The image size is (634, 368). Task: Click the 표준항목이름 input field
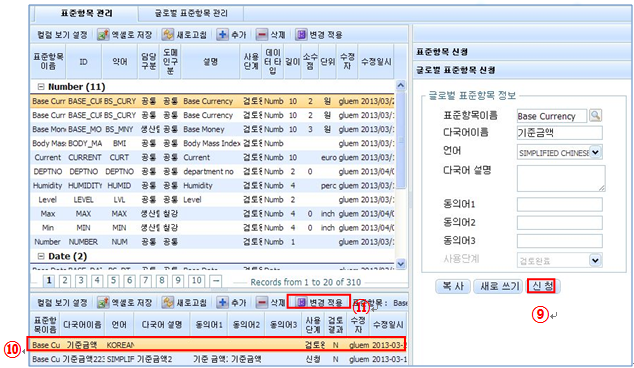552,116
